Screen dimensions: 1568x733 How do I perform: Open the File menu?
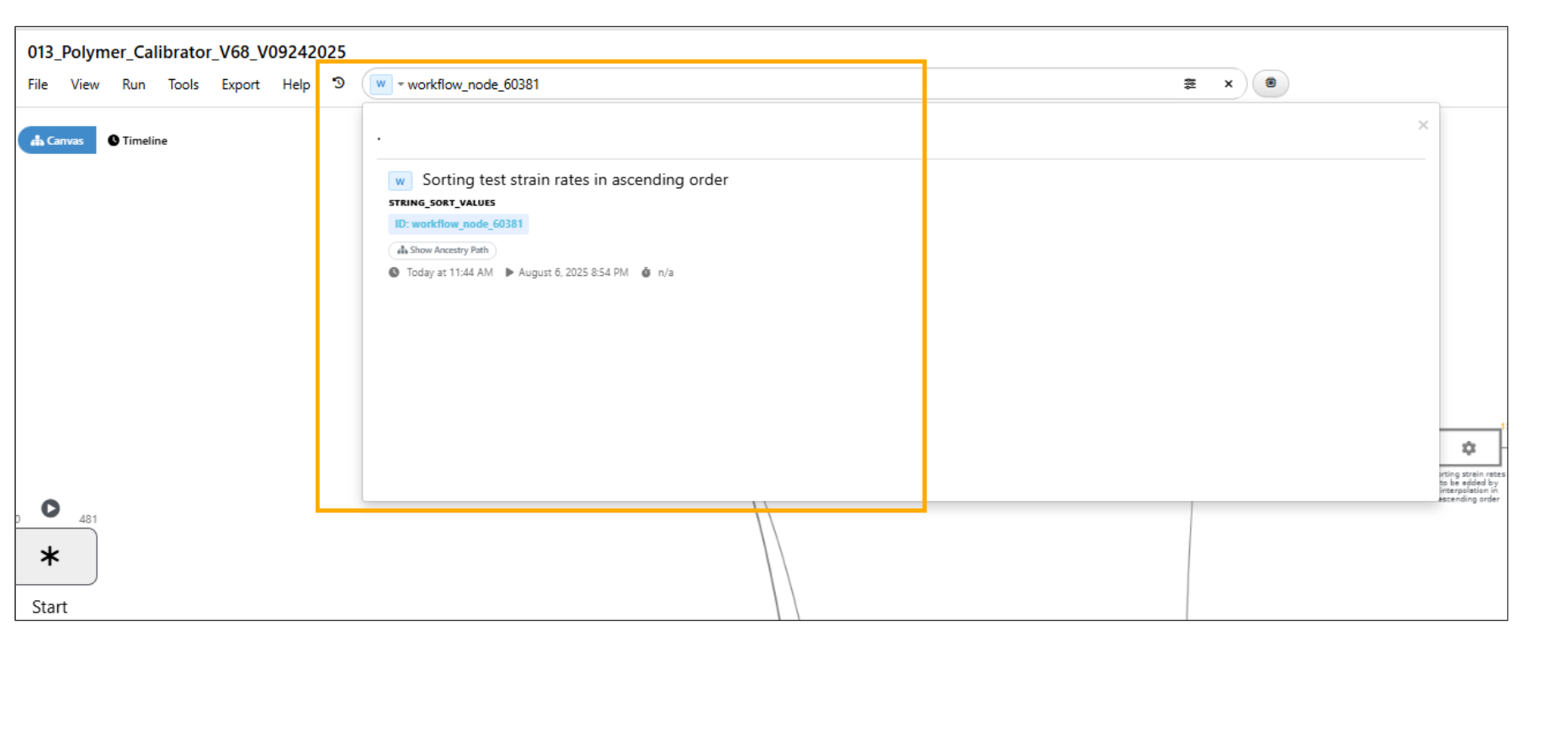(38, 85)
